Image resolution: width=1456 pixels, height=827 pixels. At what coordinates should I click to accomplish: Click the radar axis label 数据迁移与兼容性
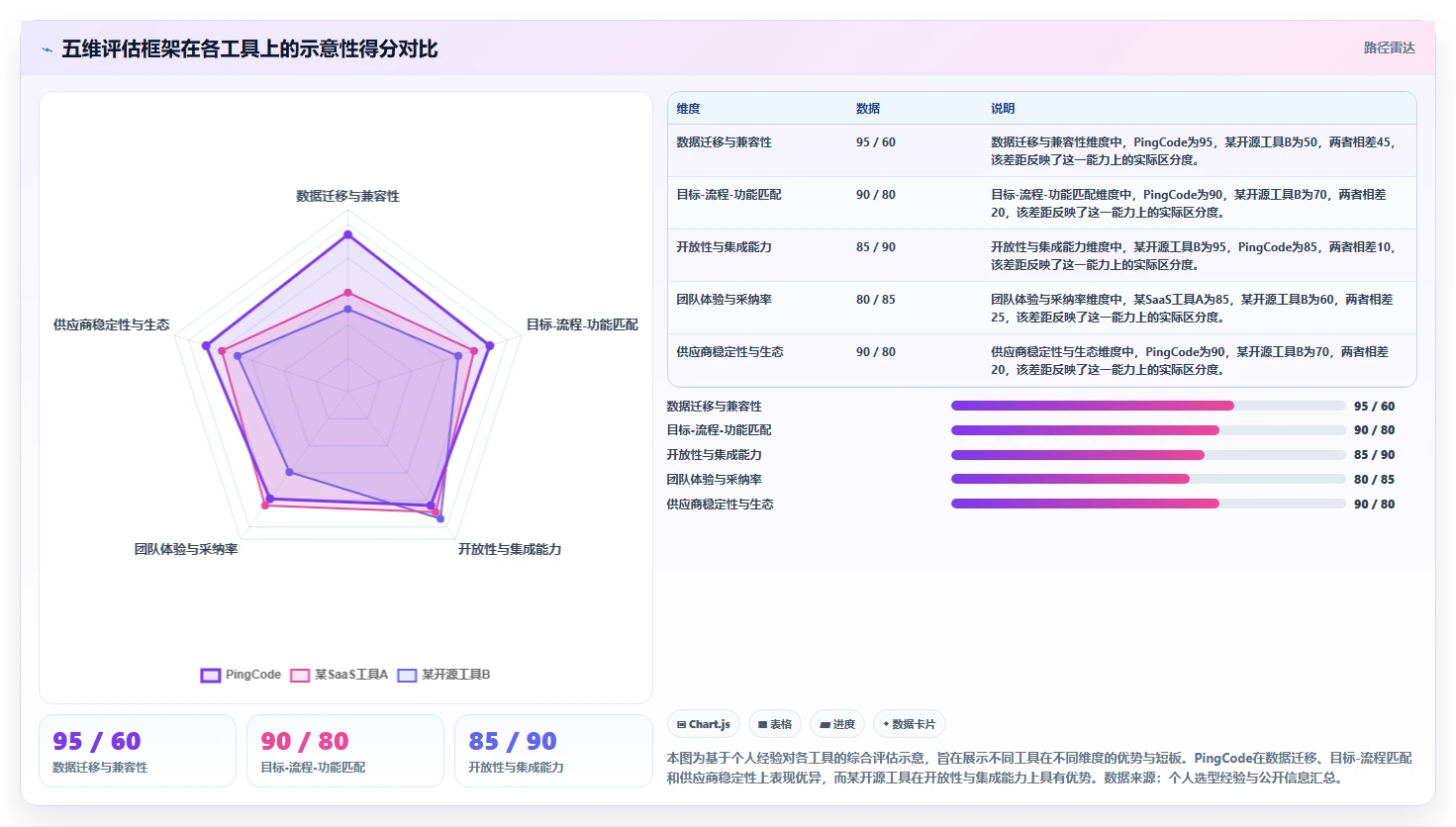tap(347, 196)
